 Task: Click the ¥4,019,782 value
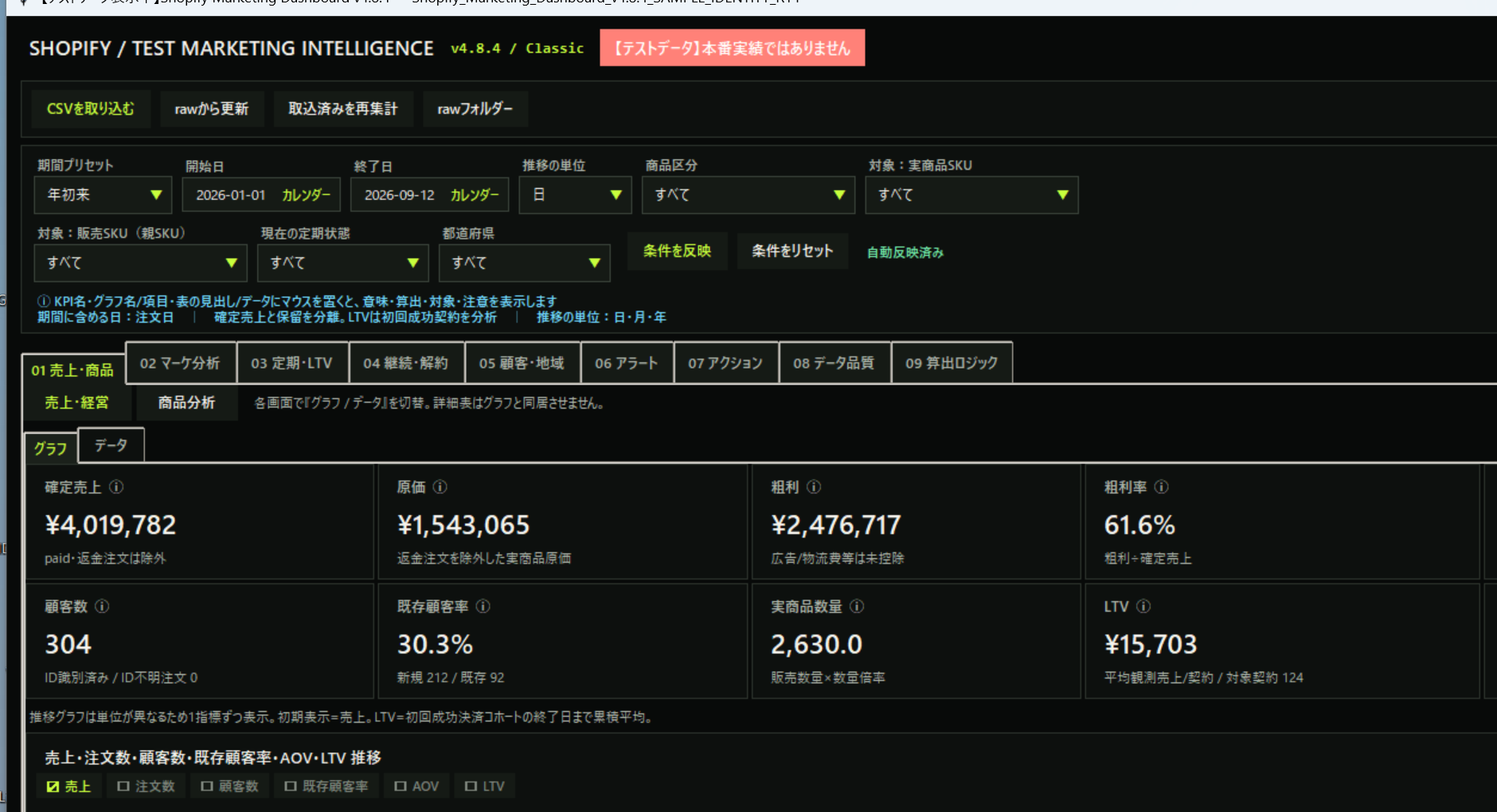(x=111, y=525)
